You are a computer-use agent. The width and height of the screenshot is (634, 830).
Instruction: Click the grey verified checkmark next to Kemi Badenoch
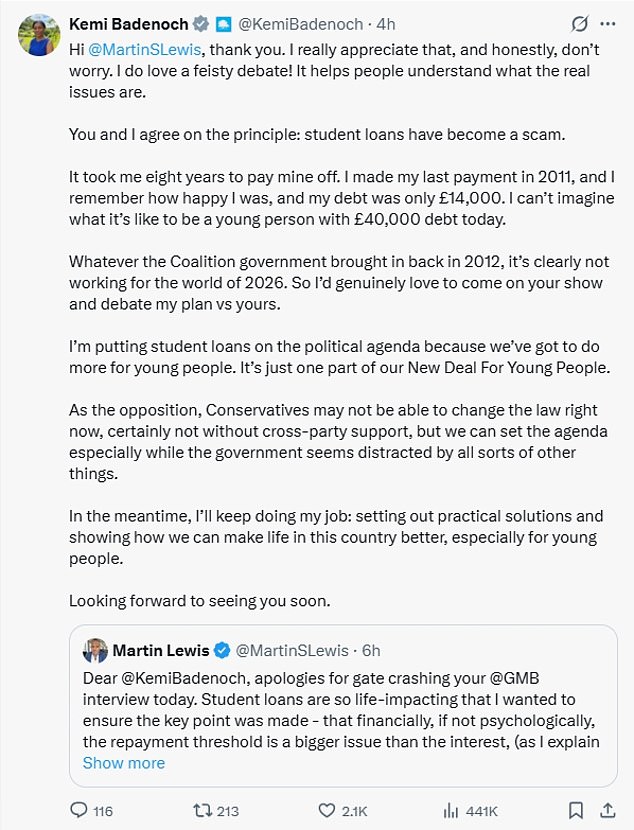(x=203, y=23)
